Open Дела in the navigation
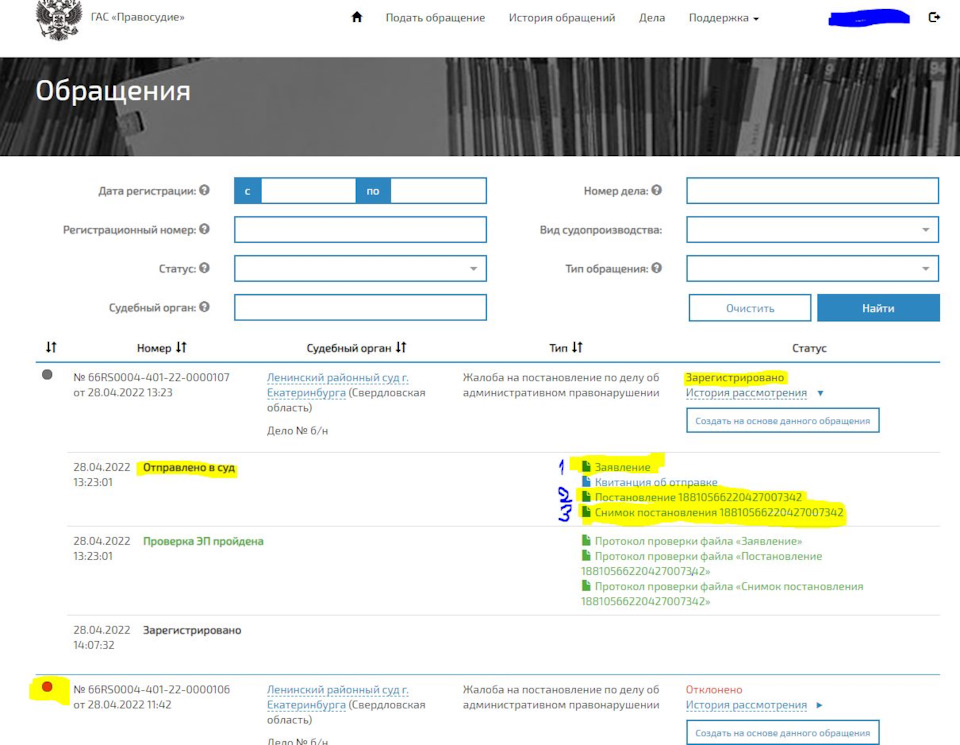960x745 pixels. (x=652, y=18)
